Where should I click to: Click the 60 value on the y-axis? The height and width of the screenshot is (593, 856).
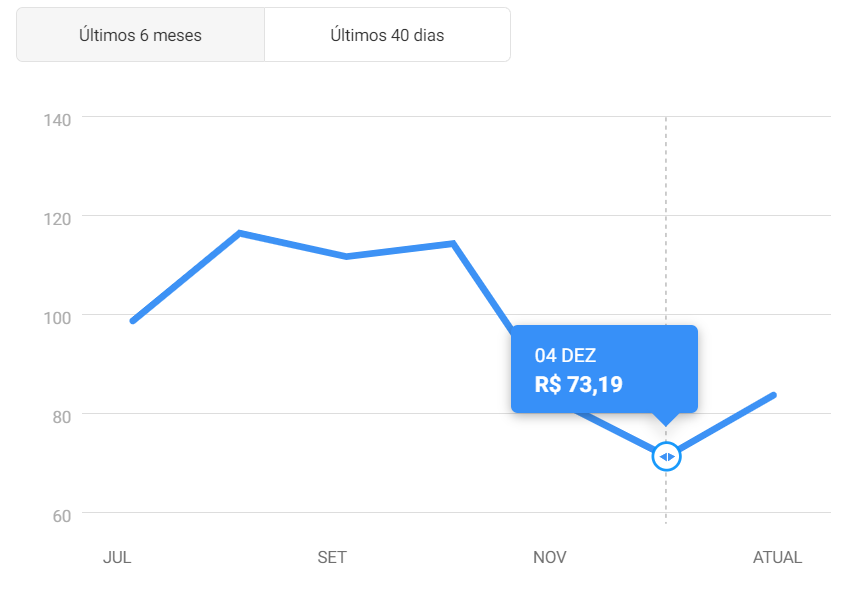pos(62,517)
